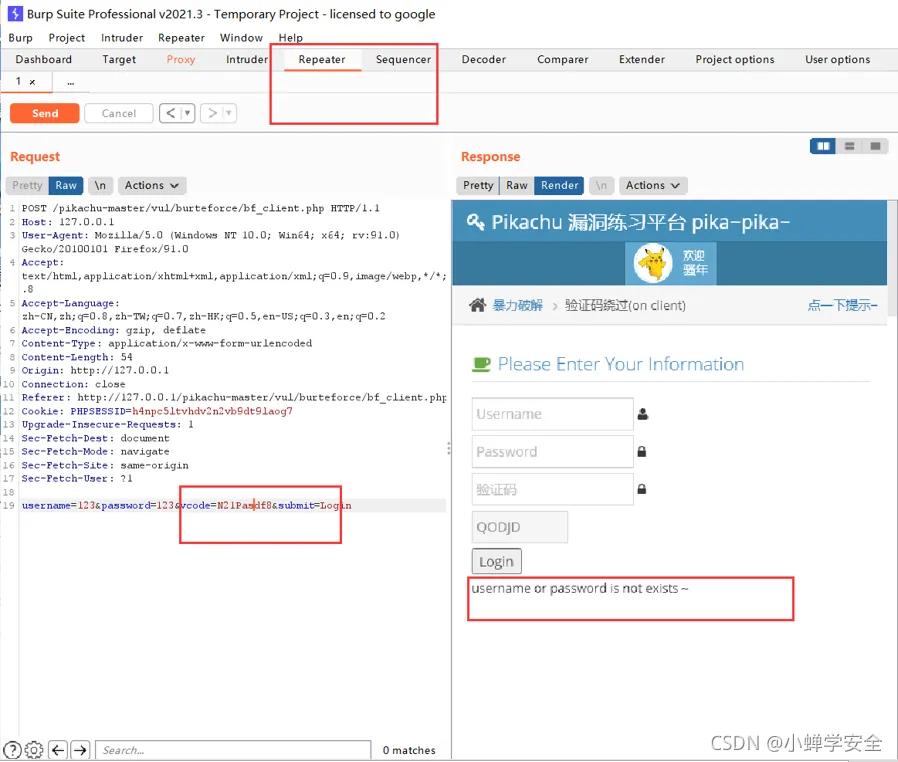Switch response view to Render
Screen dimensions: 898x762
click(x=559, y=185)
